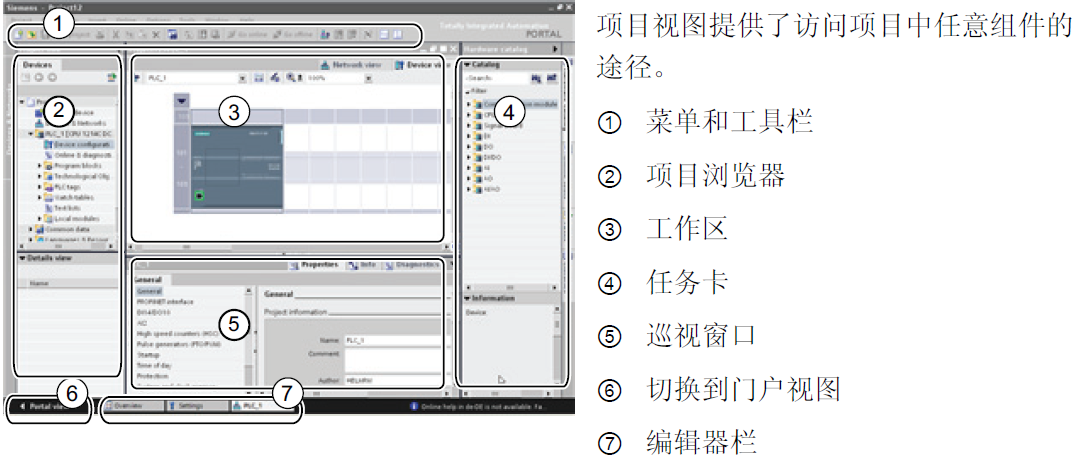Viewport: 1079px width, 461px height.
Task: Click Go offline in the toolbar
Action: (x=292, y=34)
